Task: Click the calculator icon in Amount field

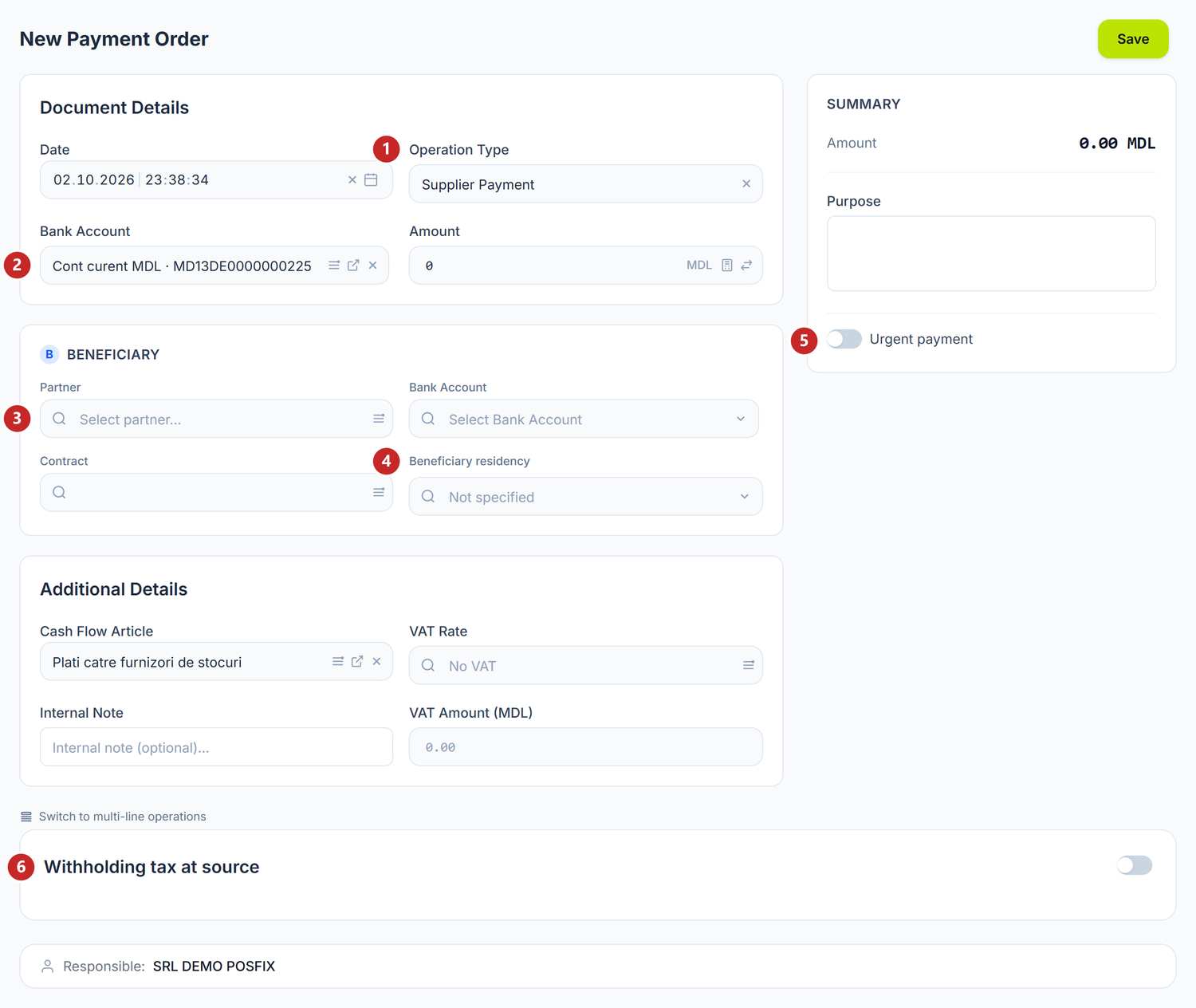Action: pyautogui.click(x=727, y=266)
